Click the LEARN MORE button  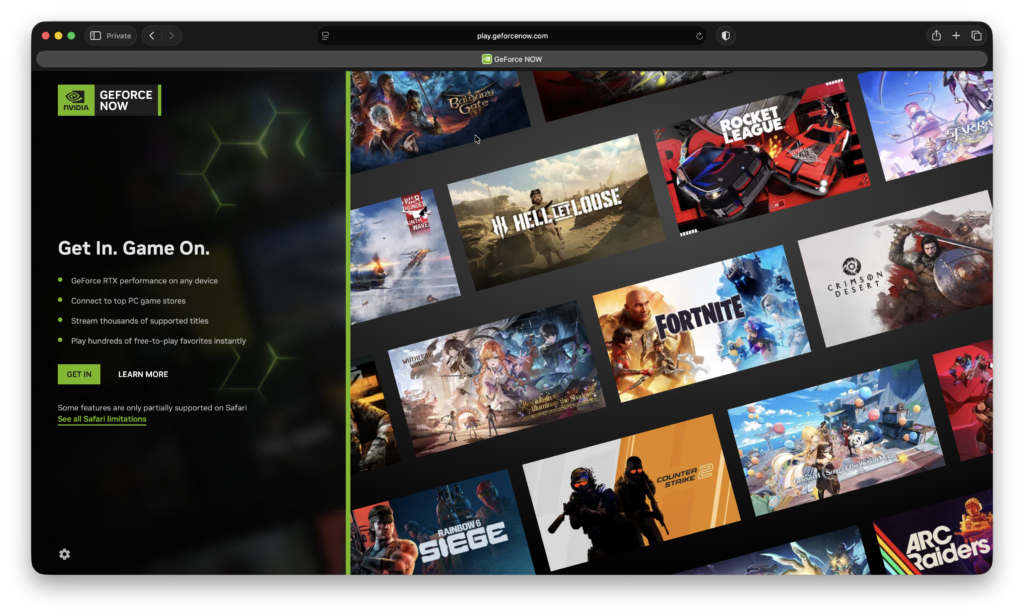(x=143, y=374)
